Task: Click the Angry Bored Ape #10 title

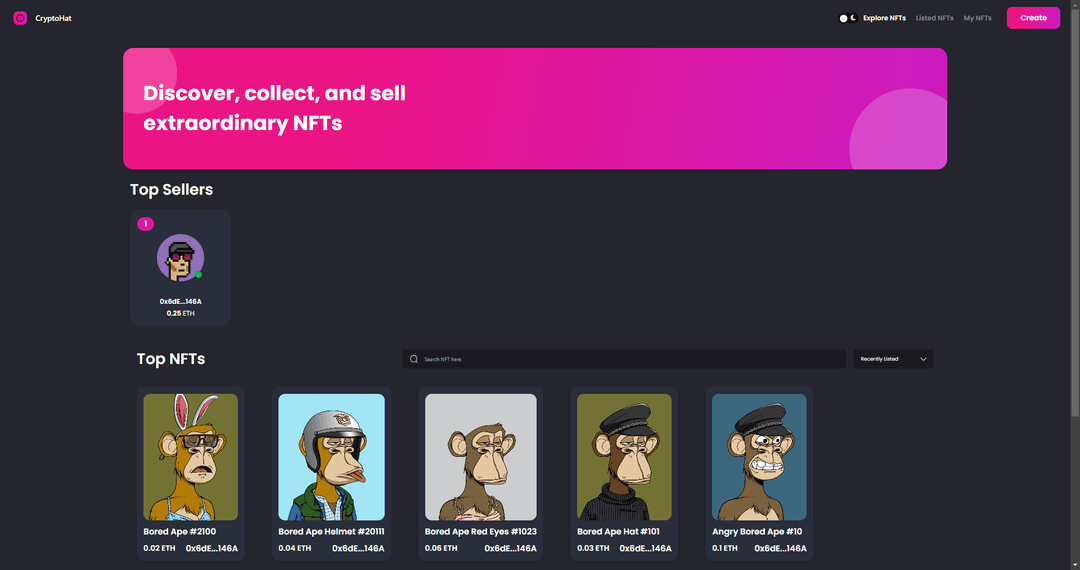Action: coord(757,531)
